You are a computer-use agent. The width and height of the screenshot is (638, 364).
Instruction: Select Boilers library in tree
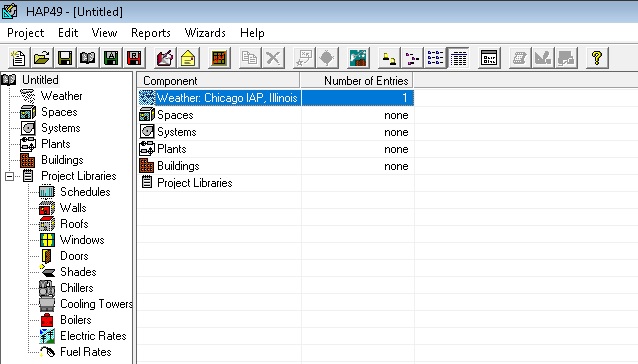pos(76,320)
